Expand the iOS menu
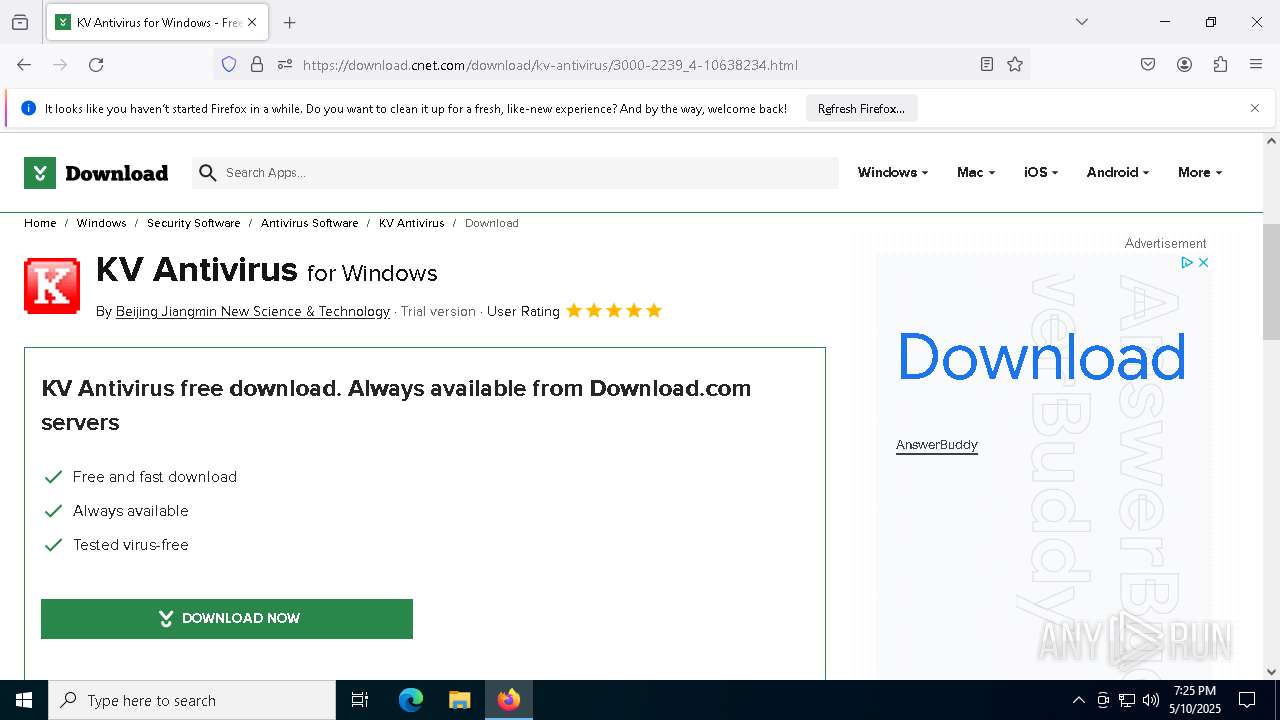This screenshot has height=720, width=1280. click(1040, 172)
